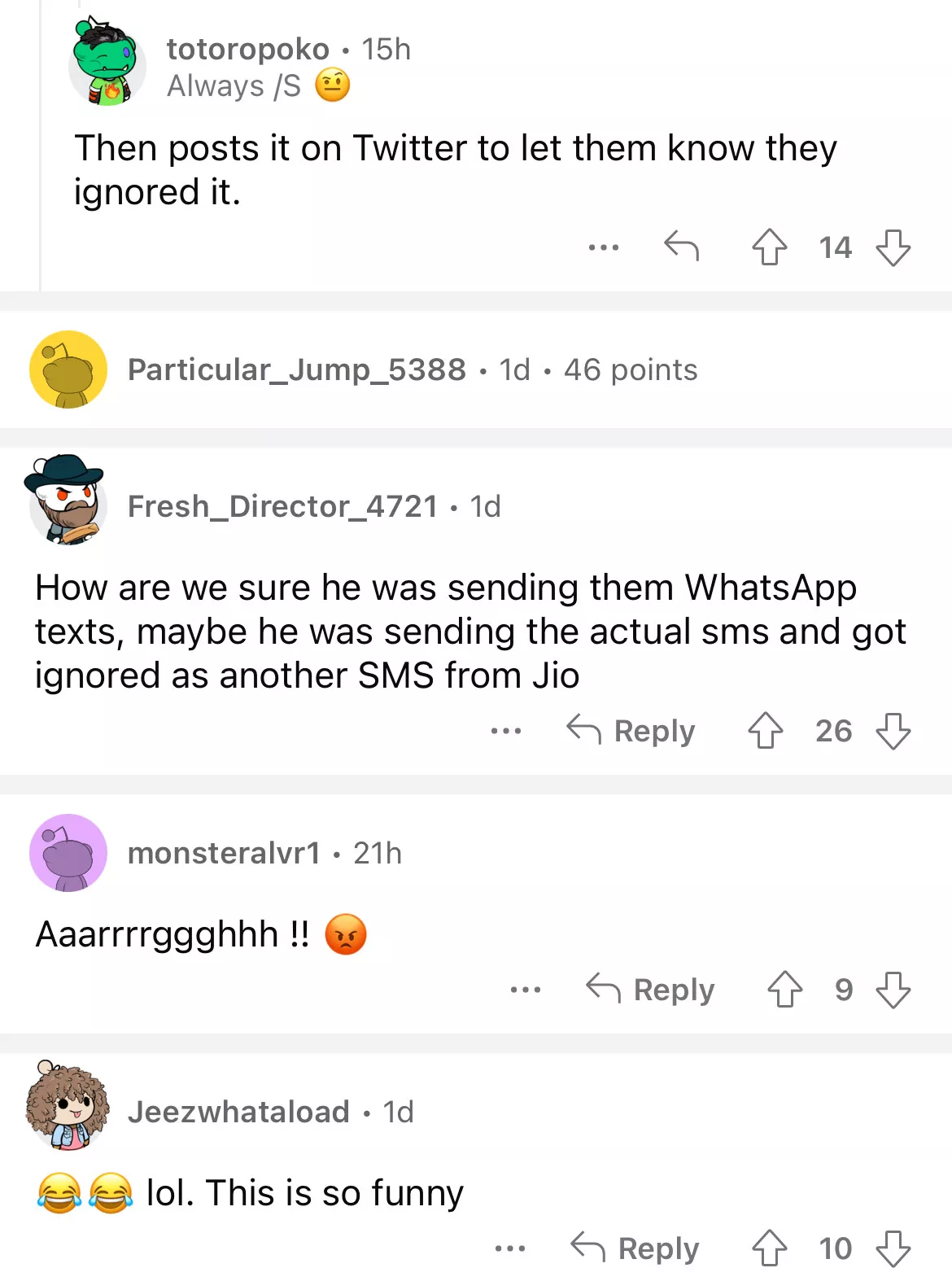Screen dimensions: 952x1281
Task: View Fresh_Director_4721's avatar profile
Action: tap(67, 500)
